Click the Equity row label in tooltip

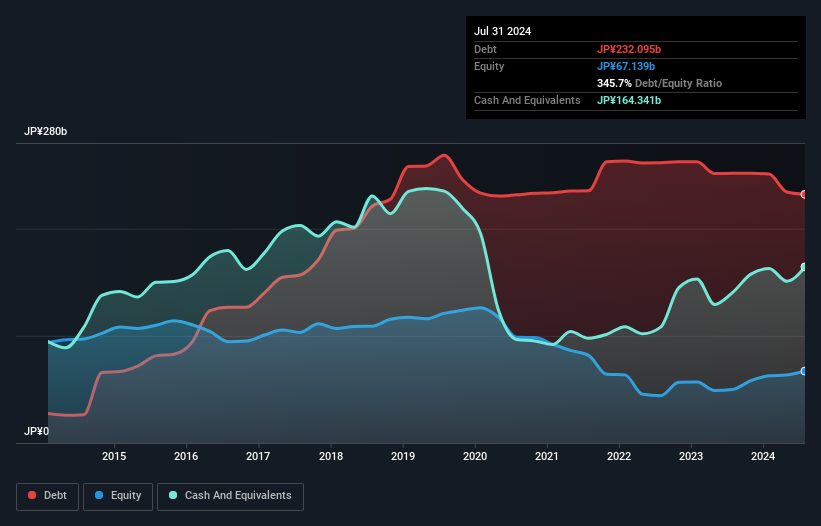489,66
